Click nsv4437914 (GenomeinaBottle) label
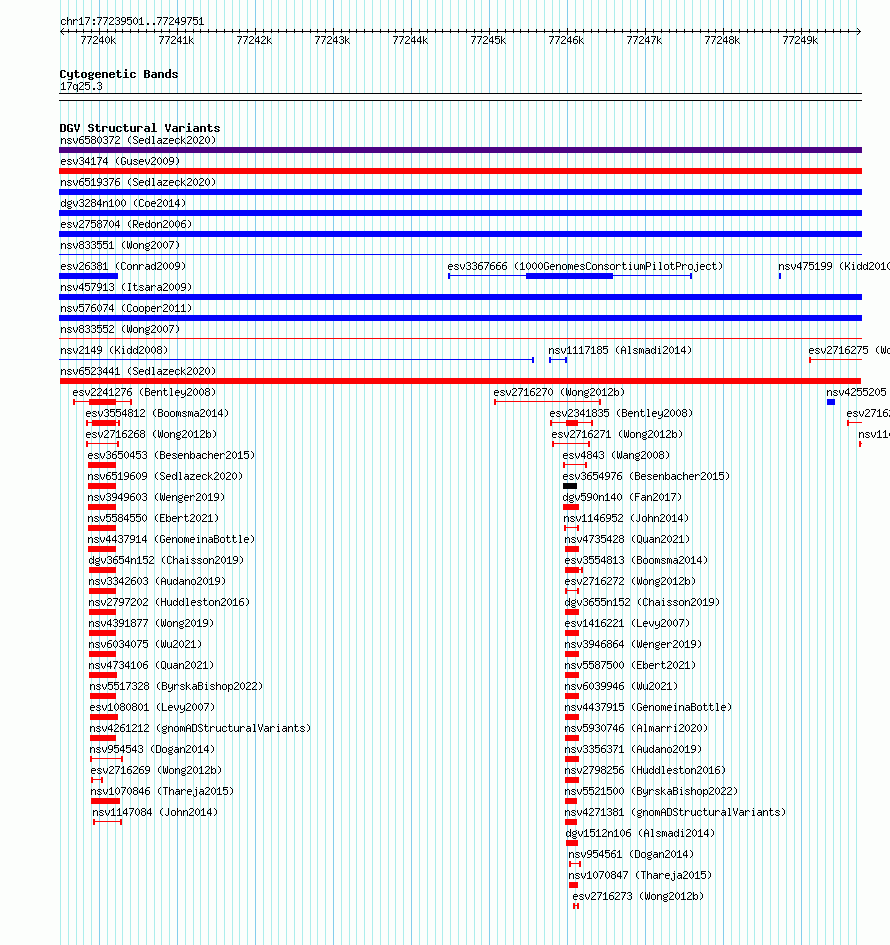890x945 pixels. (x=171, y=539)
